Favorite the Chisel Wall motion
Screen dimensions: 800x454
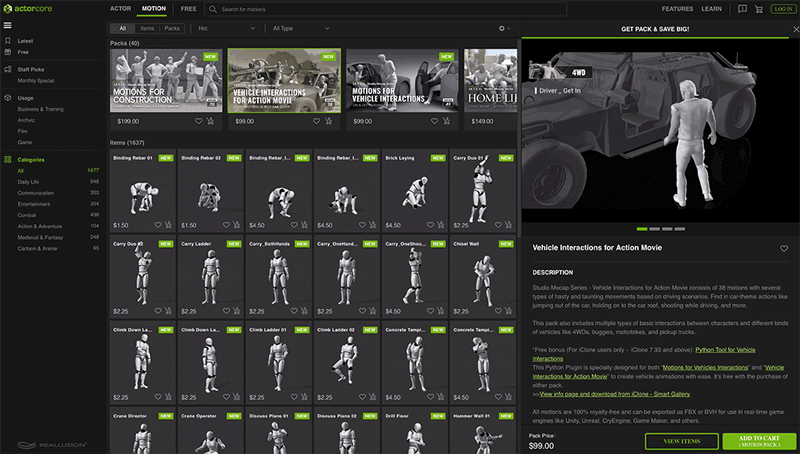click(x=498, y=311)
